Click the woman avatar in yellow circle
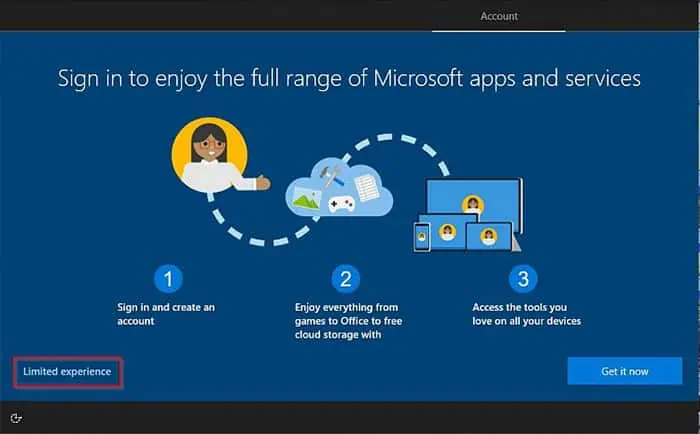 coord(210,154)
